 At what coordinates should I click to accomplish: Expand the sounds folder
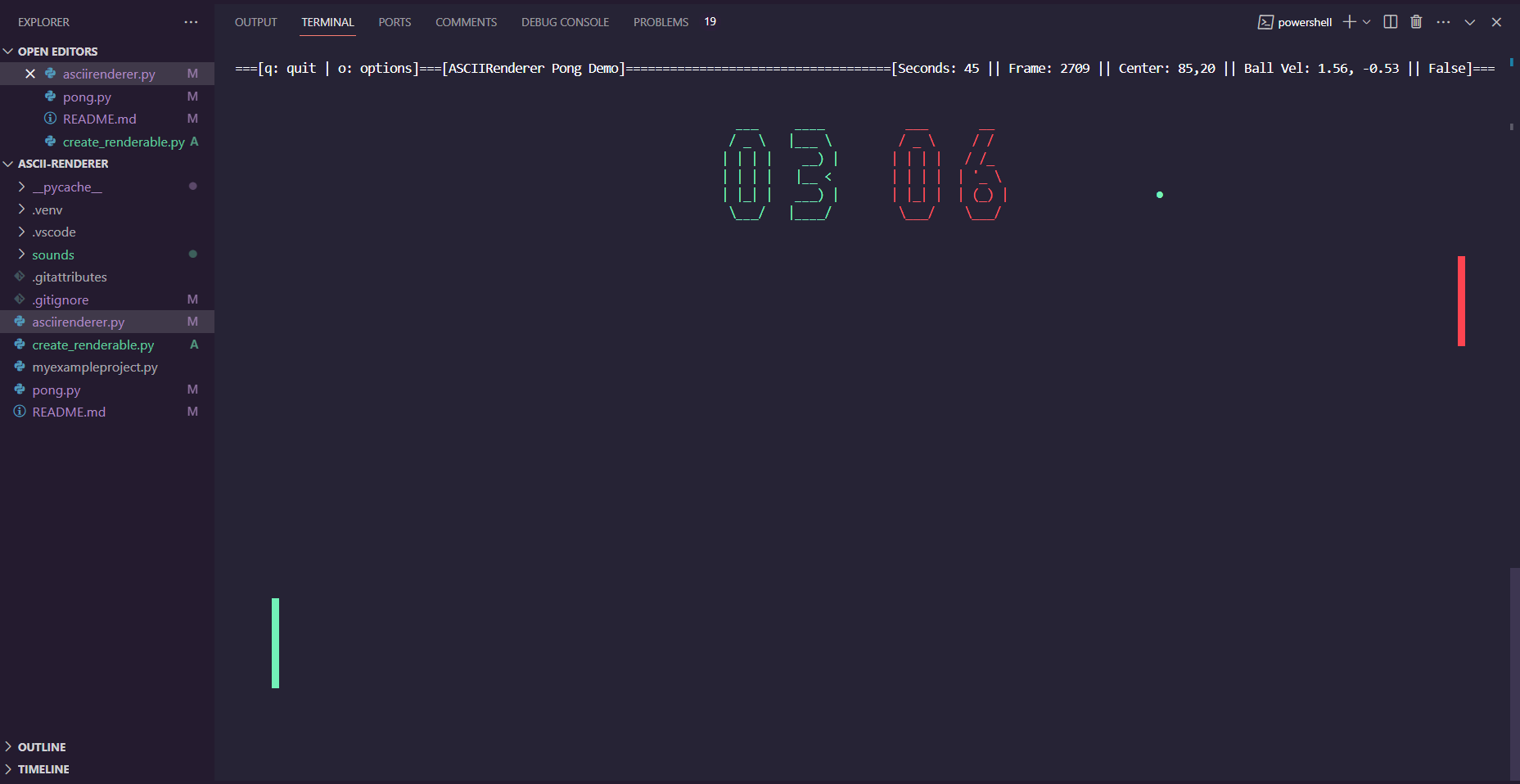pyautogui.click(x=52, y=255)
